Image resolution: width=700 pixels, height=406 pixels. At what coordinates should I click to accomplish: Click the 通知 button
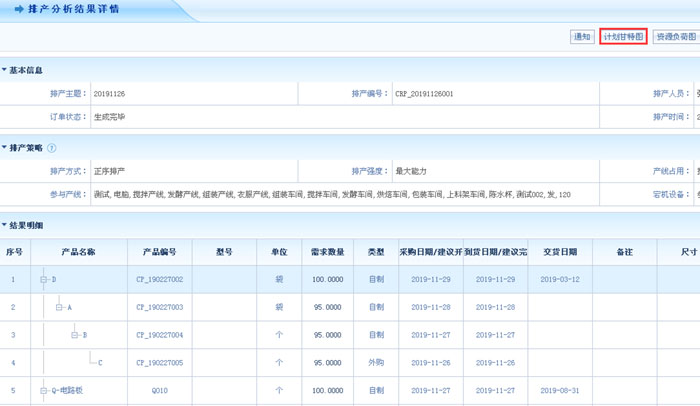tap(581, 37)
